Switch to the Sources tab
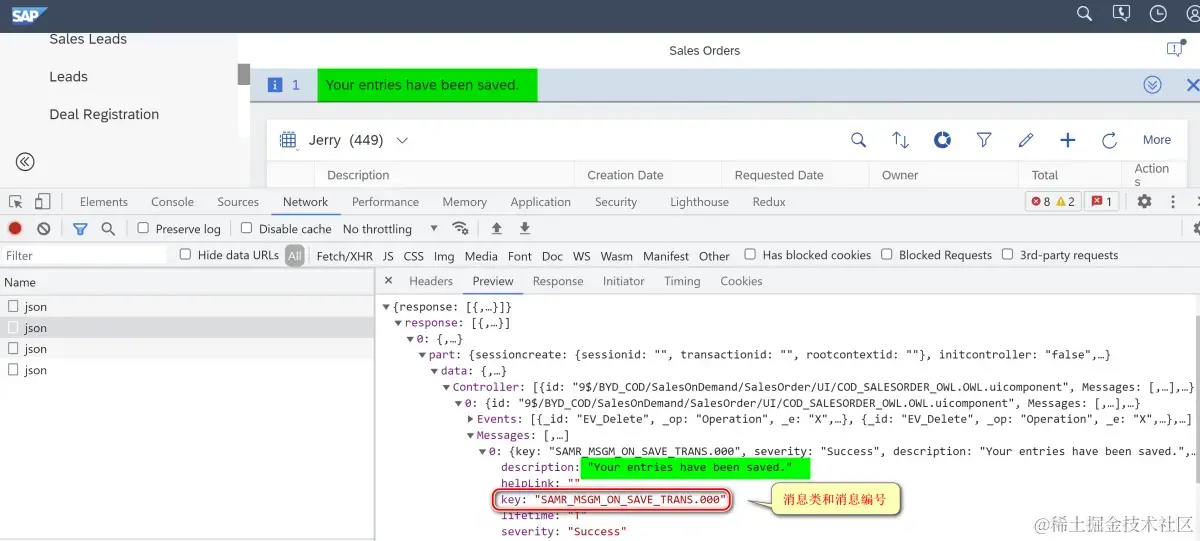The height and width of the screenshot is (541, 1200). pos(238,202)
